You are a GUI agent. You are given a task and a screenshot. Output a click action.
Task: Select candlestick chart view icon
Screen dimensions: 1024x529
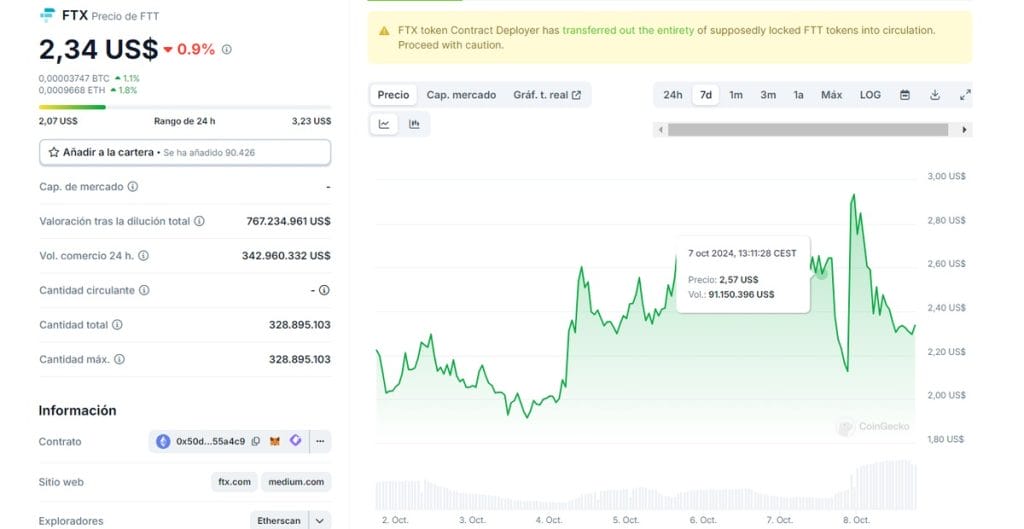(414, 124)
